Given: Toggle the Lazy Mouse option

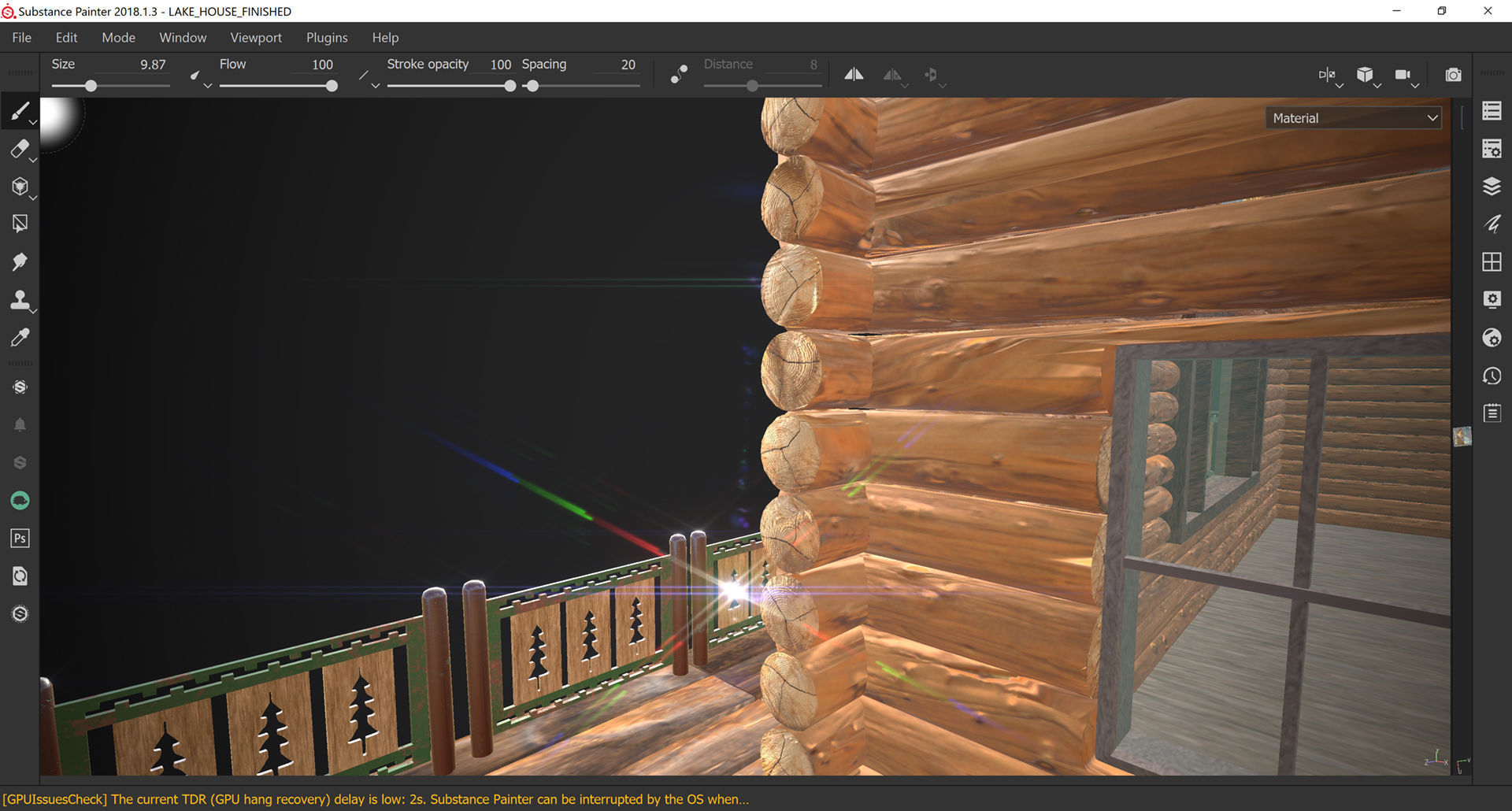Looking at the screenshot, I should click(x=679, y=74).
